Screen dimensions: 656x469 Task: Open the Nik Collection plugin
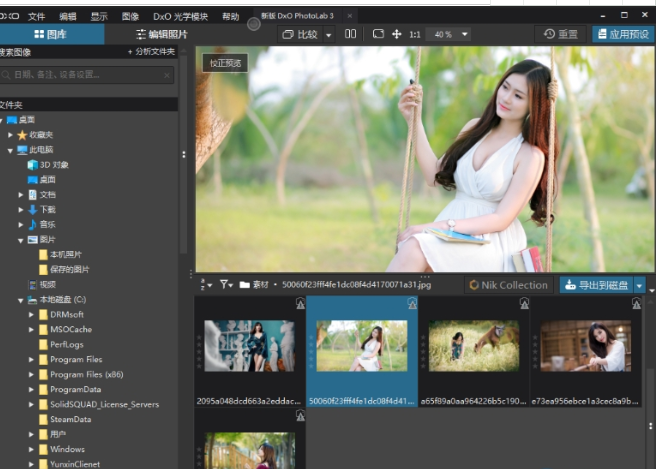coord(508,285)
